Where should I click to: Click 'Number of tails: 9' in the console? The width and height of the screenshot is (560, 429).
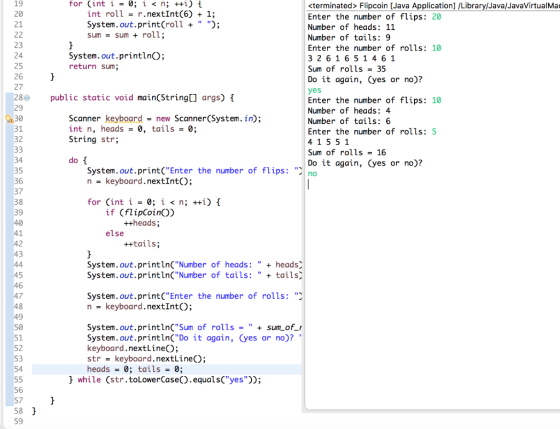(x=349, y=38)
